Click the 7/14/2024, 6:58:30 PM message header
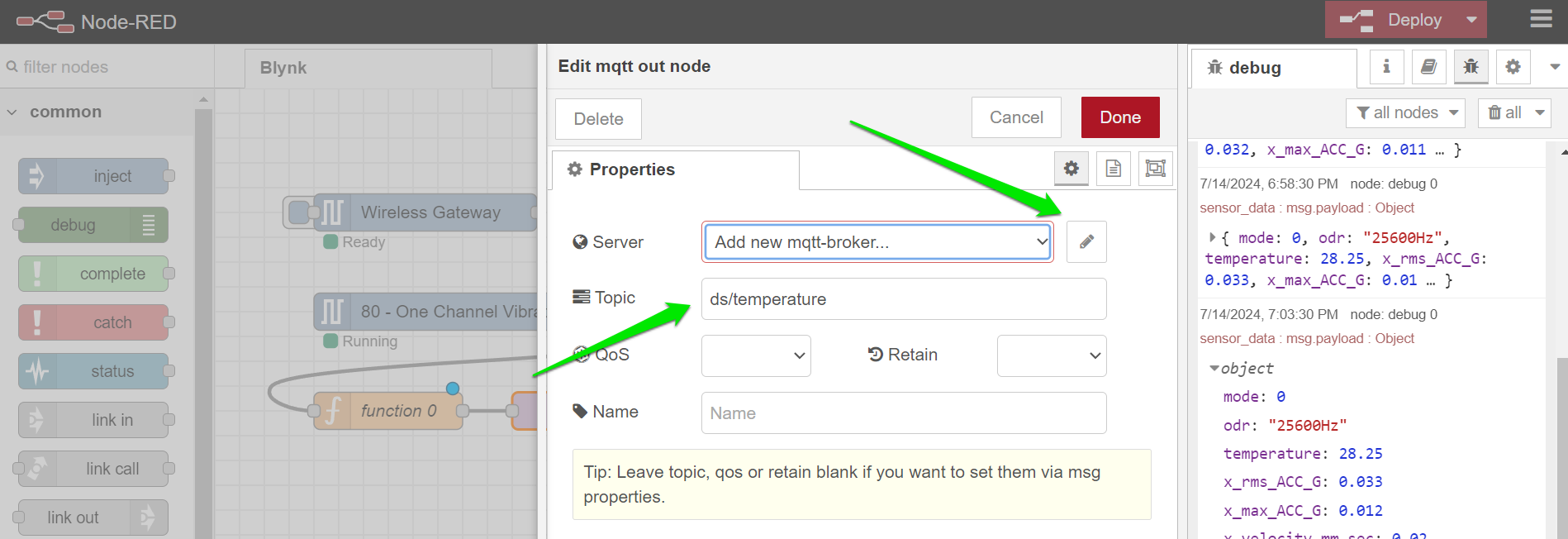 pos(1319,184)
